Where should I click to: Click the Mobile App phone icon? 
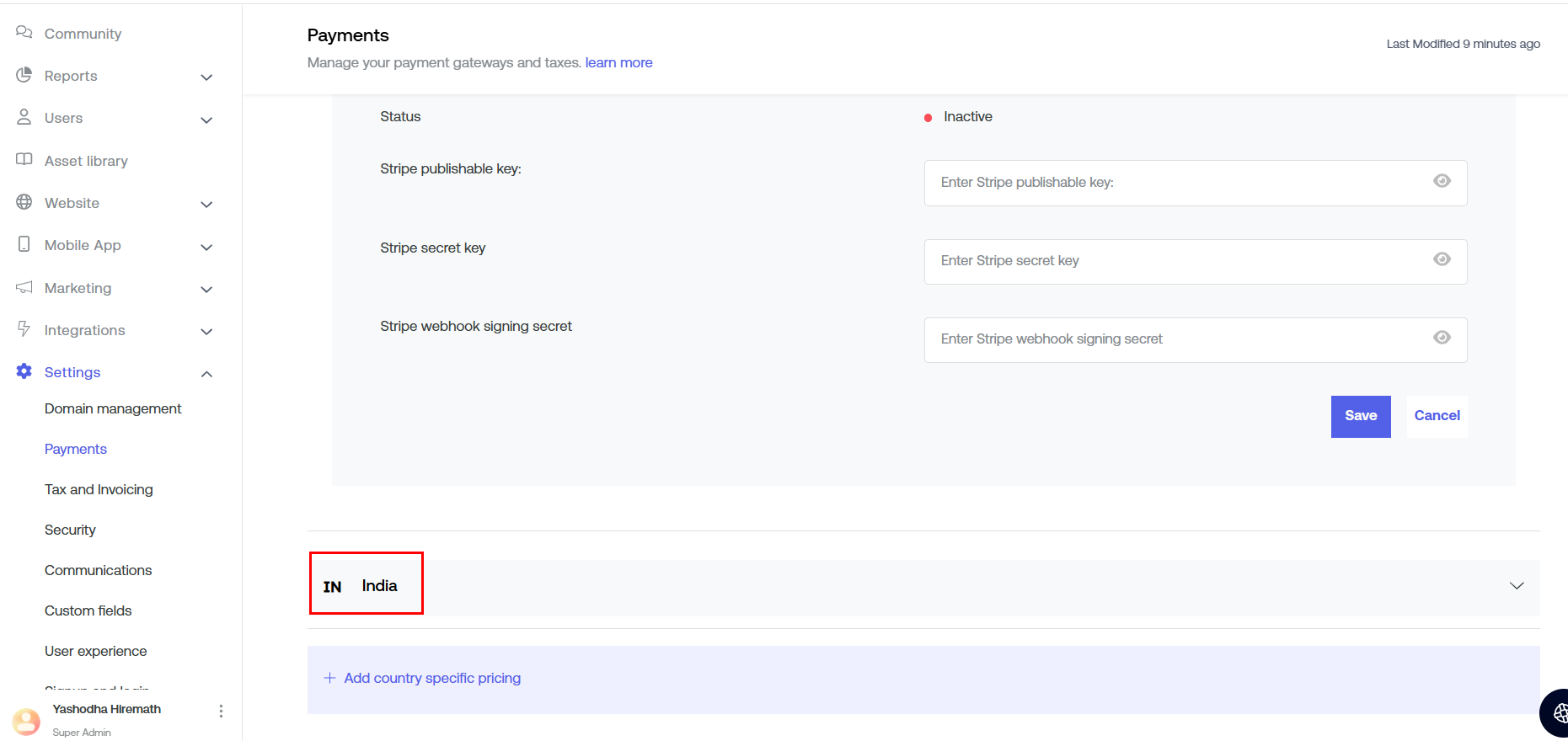tap(24, 244)
